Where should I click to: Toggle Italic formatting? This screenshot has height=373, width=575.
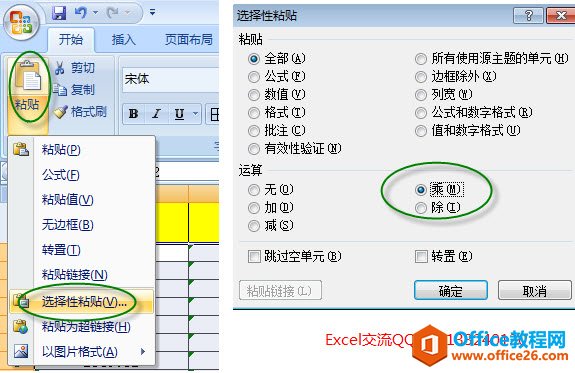coord(156,114)
